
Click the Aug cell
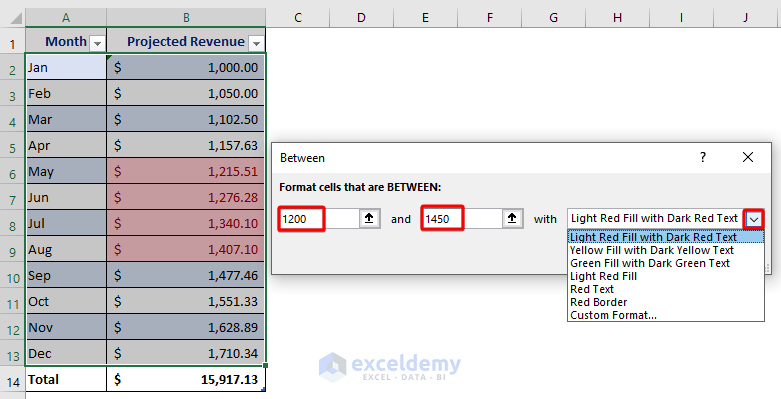point(66,249)
